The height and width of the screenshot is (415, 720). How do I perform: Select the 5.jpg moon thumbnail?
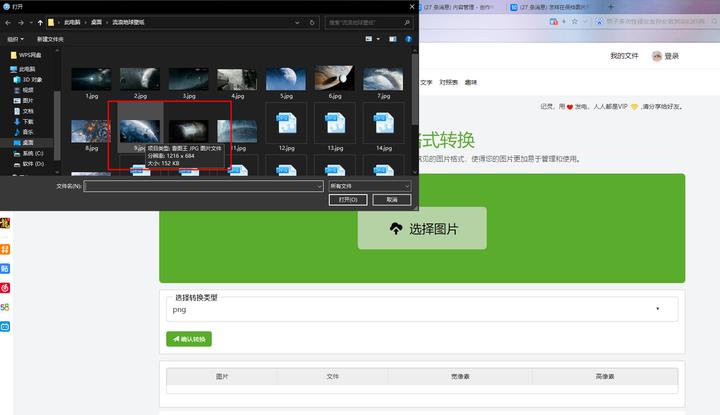(x=286, y=79)
